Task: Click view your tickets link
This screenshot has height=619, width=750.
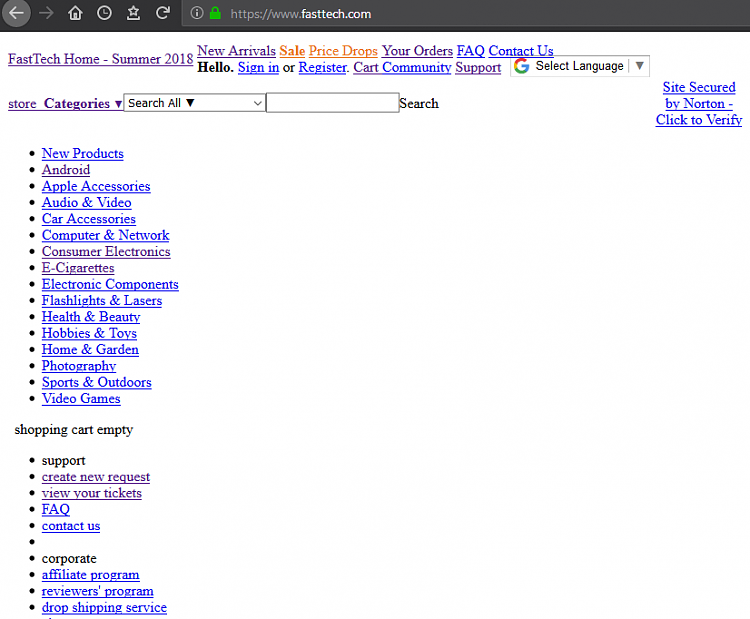Action: 92,493
